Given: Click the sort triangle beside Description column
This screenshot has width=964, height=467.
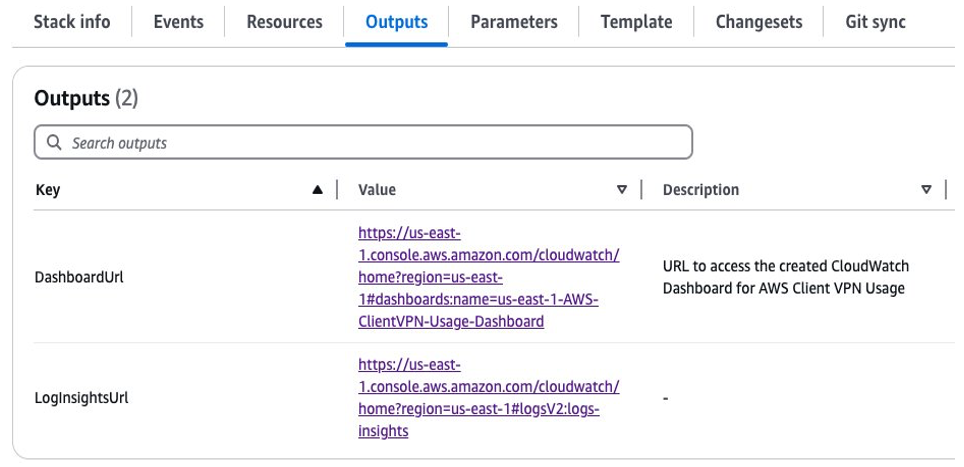Looking at the screenshot, I should [x=926, y=190].
